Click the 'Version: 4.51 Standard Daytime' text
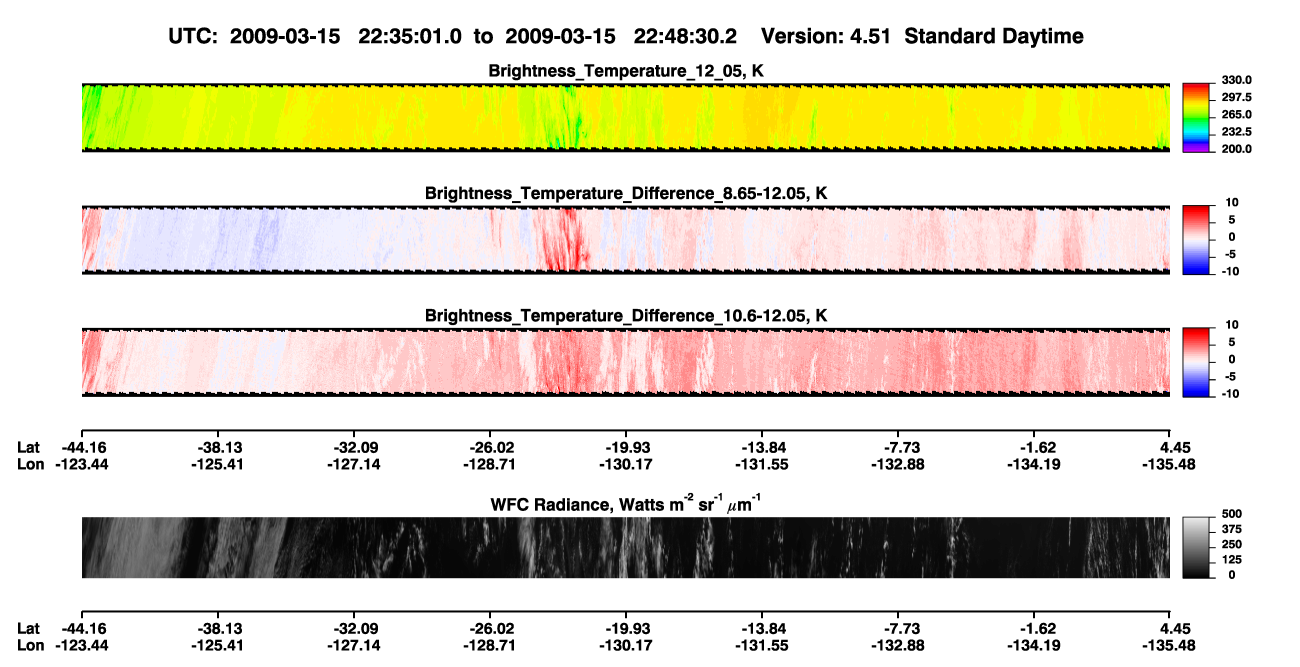 922,36
